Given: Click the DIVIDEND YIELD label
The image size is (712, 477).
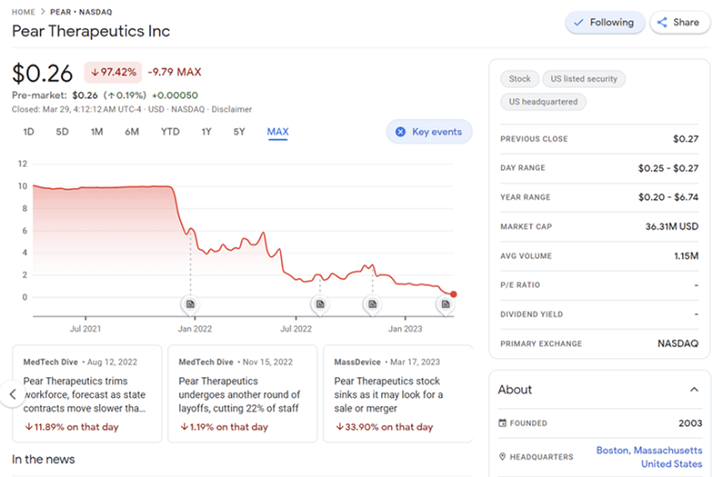Looking at the screenshot, I should tap(531, 314).
